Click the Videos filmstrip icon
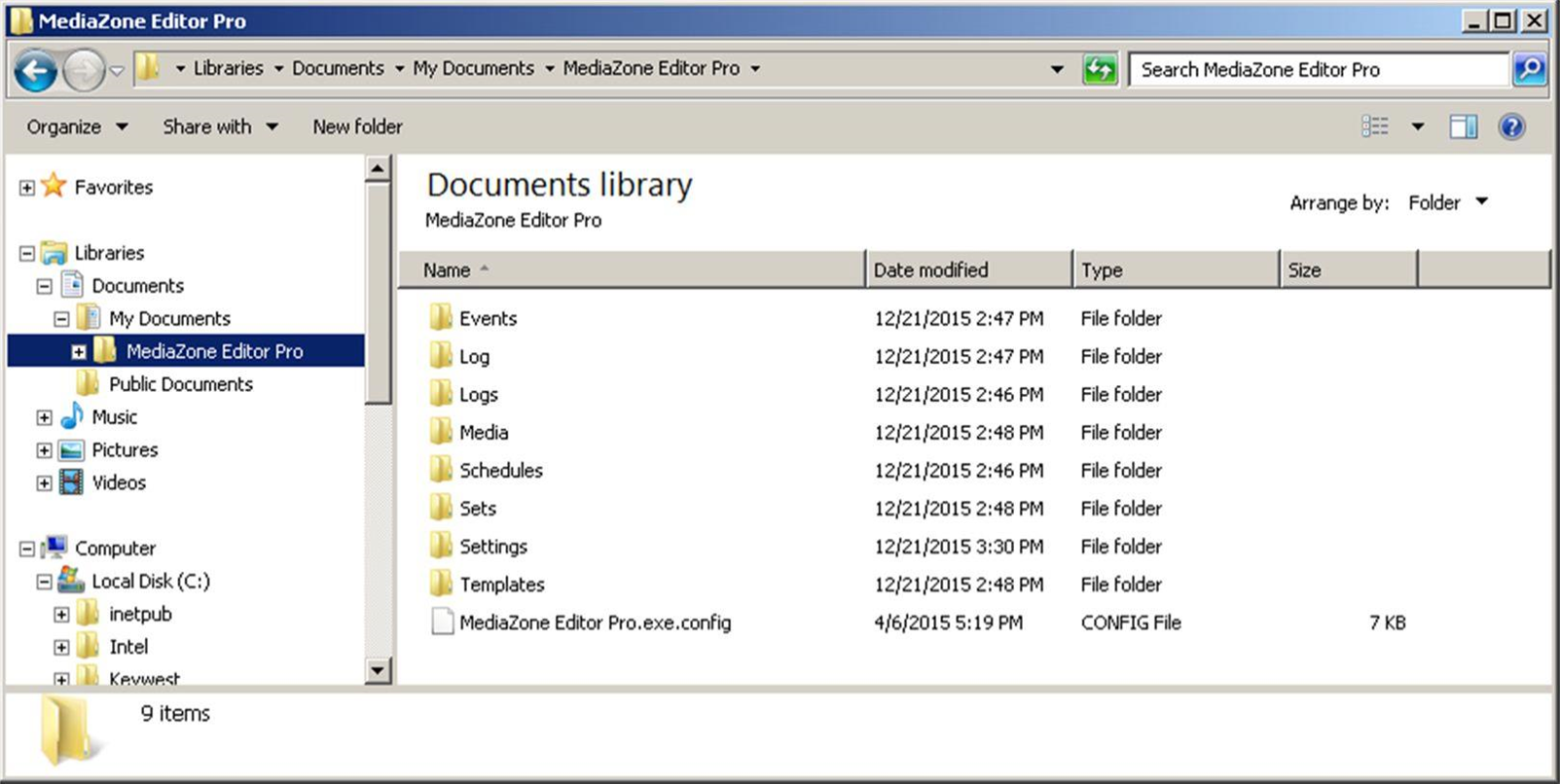 (x=71, y=482)
